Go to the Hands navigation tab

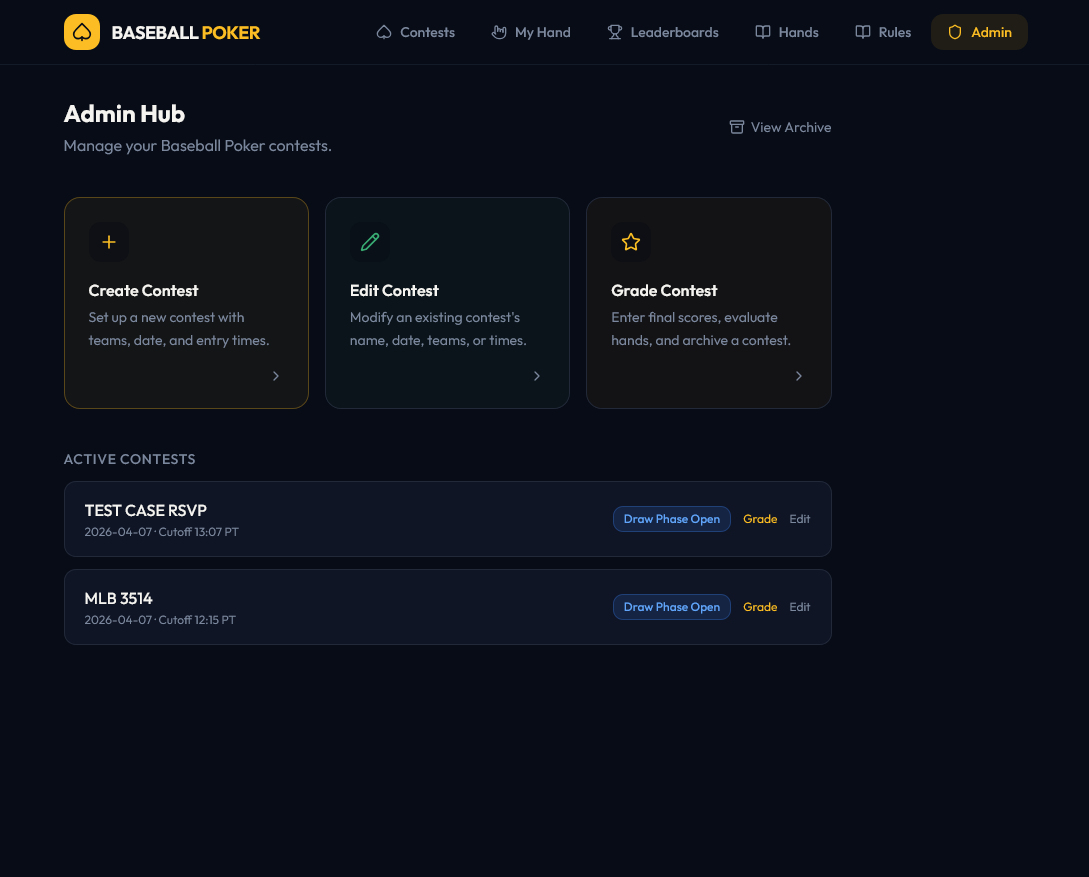[x=787, y=32]
